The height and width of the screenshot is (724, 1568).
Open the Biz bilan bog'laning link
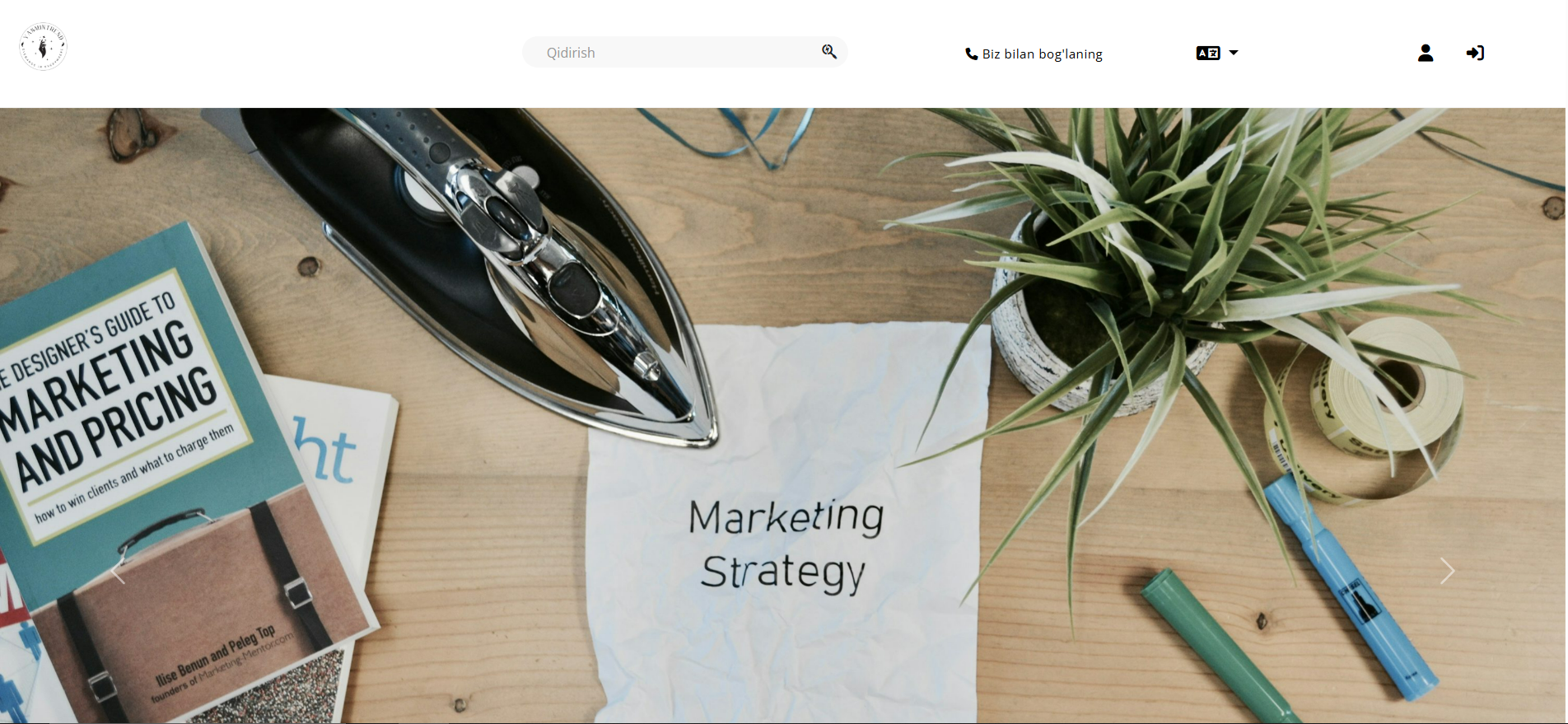tap(1042, 54)
